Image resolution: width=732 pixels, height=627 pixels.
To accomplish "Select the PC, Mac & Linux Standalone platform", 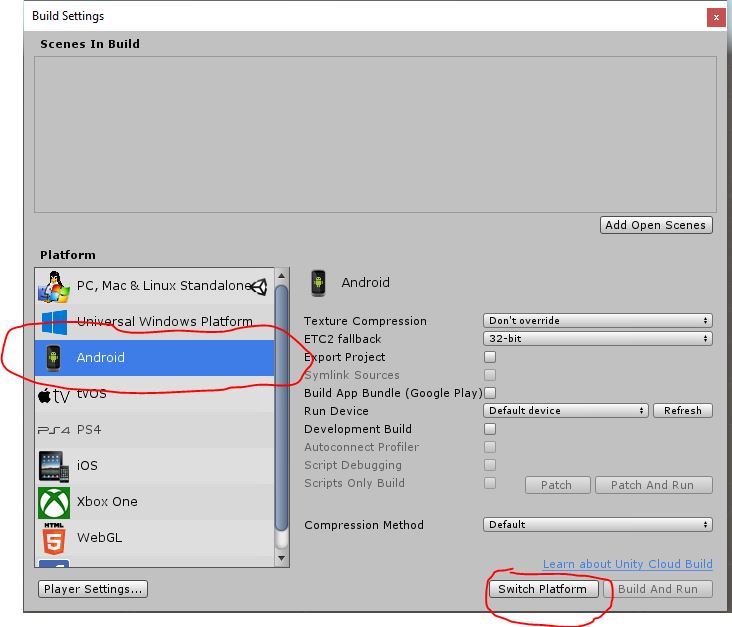I will pyautogui.click(x=155, y=286).
